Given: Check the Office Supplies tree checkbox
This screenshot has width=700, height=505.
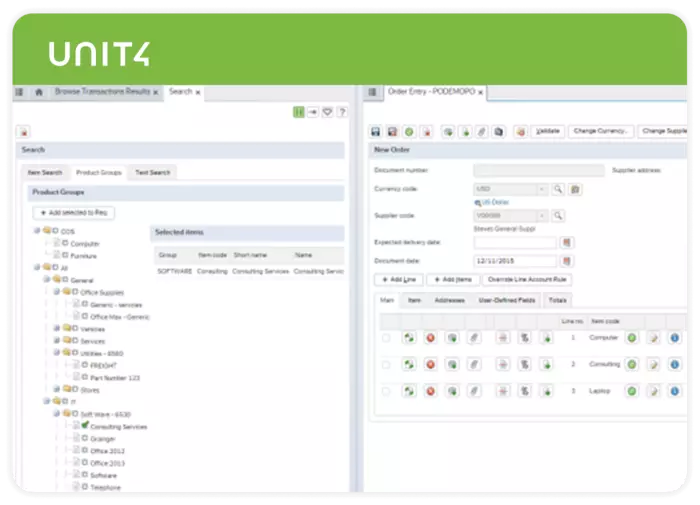Looking at the screenshot, I should [x=75, y=292].
